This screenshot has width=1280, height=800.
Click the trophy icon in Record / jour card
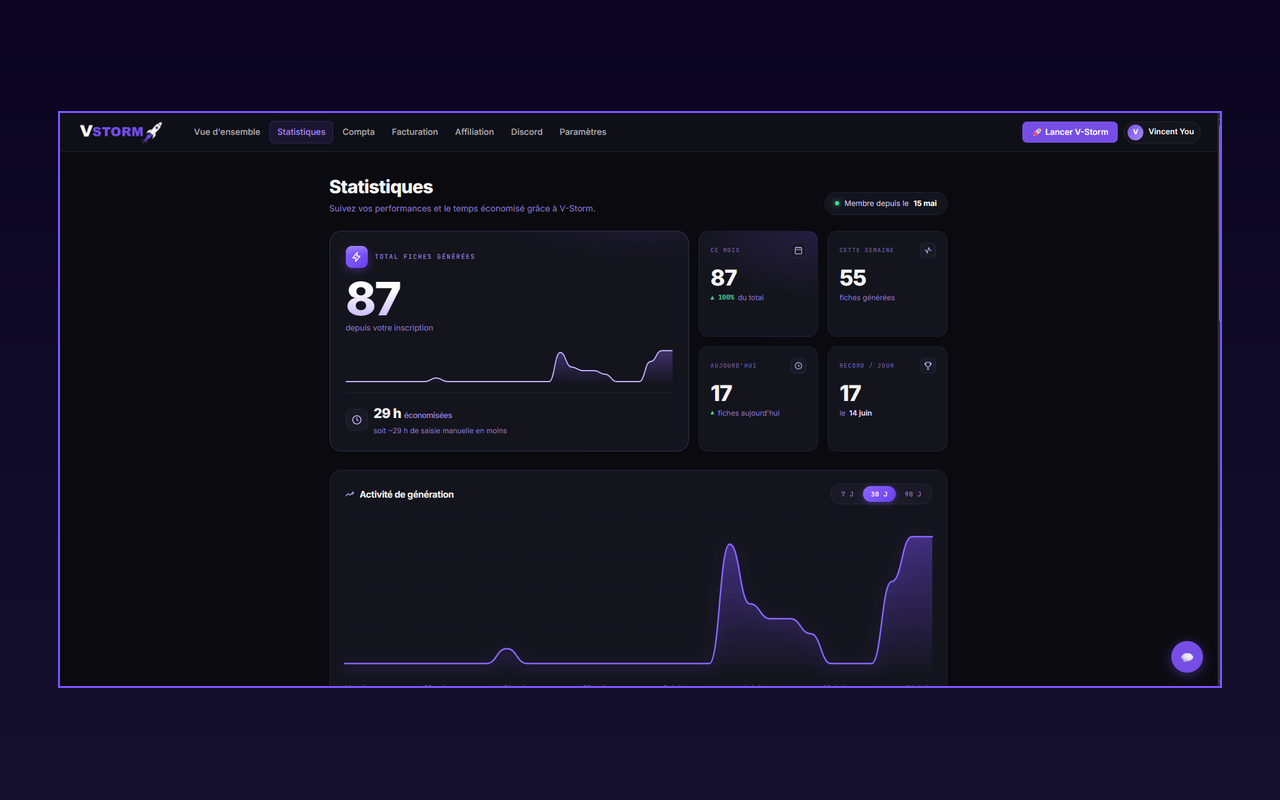click(928, 366)
